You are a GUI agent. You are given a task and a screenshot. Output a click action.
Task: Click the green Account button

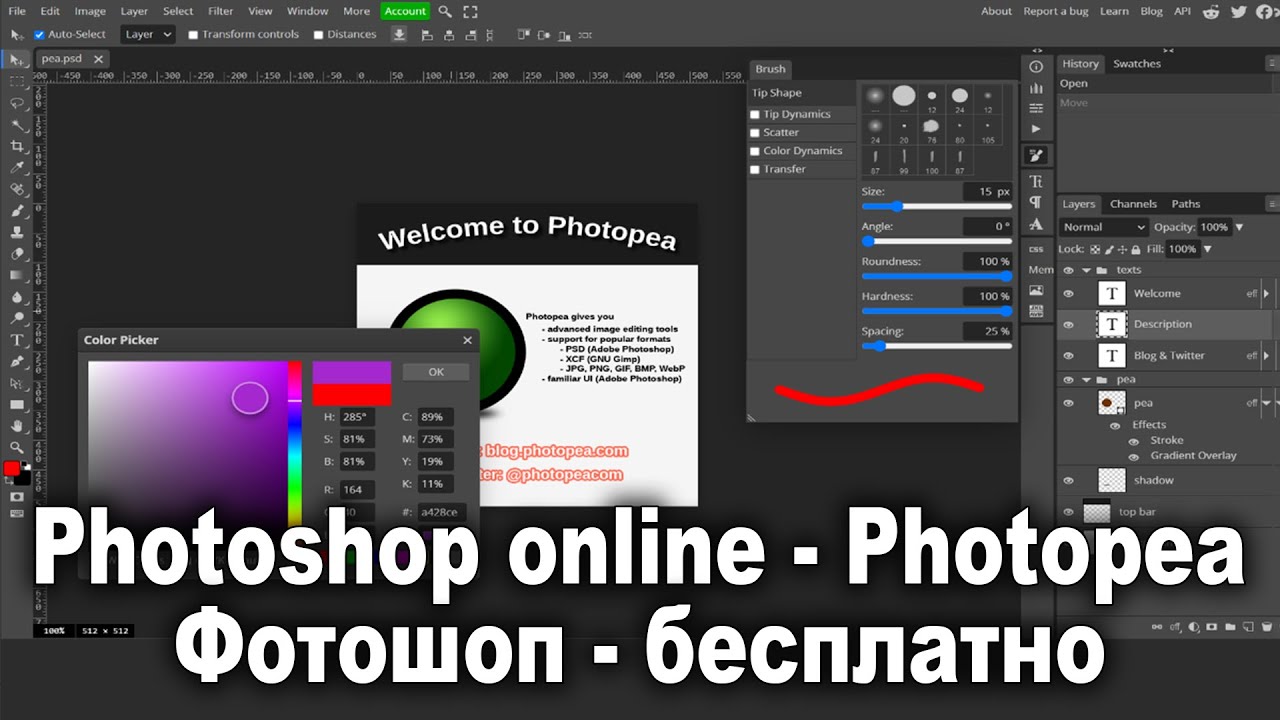pyautogui.click(x=405, y=11)
